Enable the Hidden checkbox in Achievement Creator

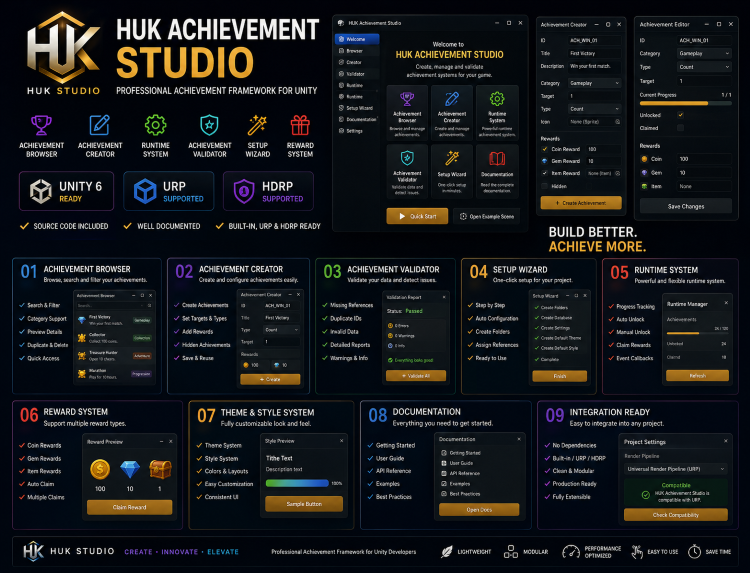click(544, 186)
